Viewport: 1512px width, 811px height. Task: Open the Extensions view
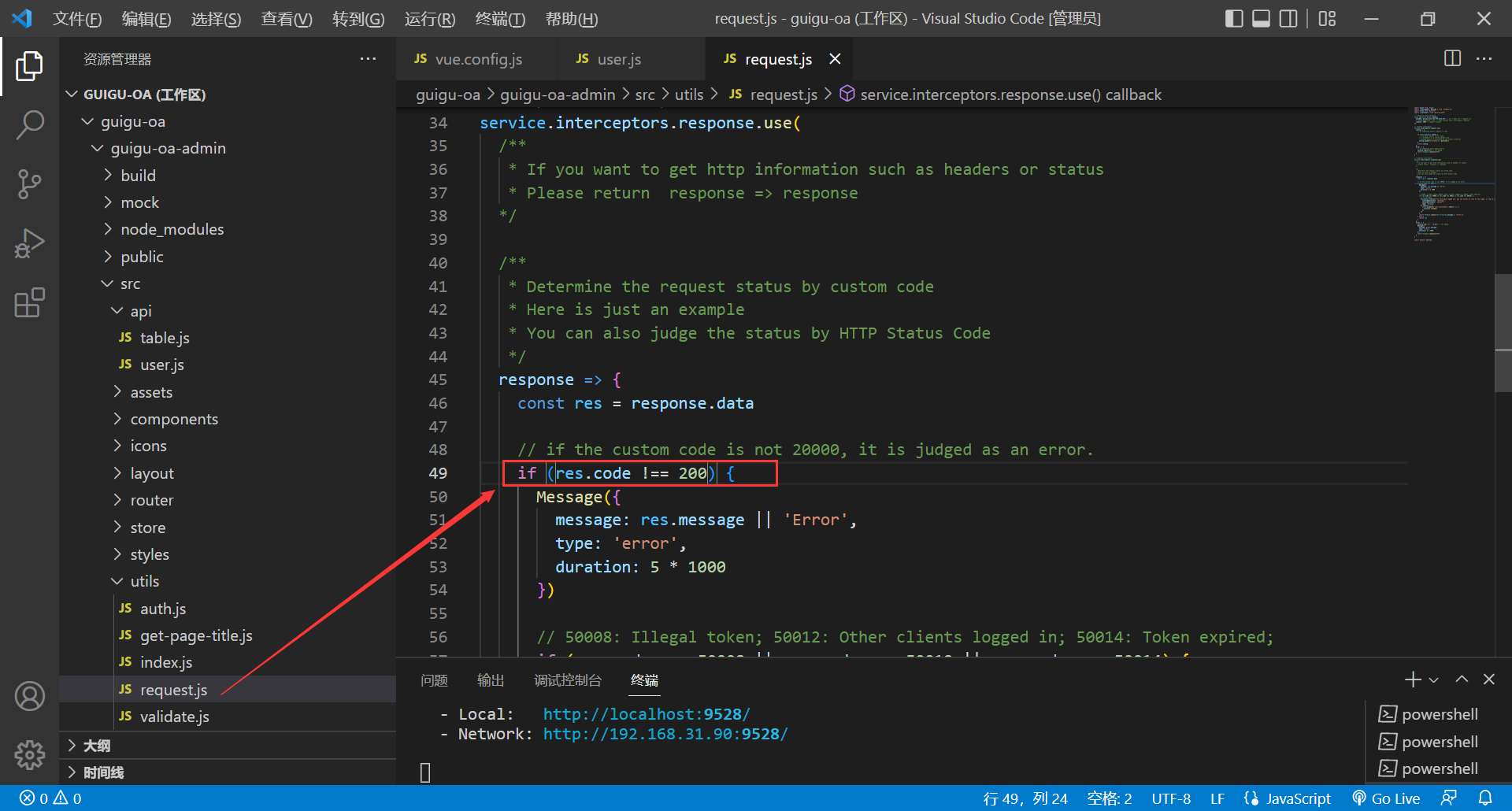point(30,303)
